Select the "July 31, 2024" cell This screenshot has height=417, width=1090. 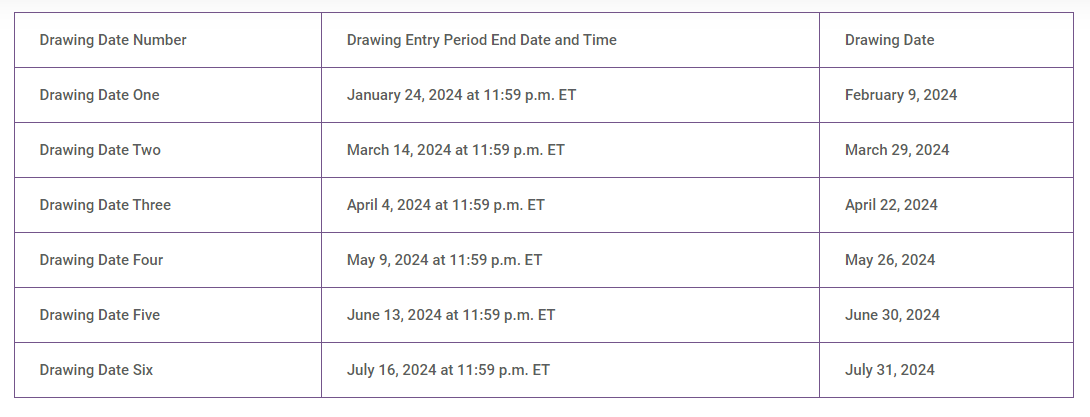coord(889,370)
